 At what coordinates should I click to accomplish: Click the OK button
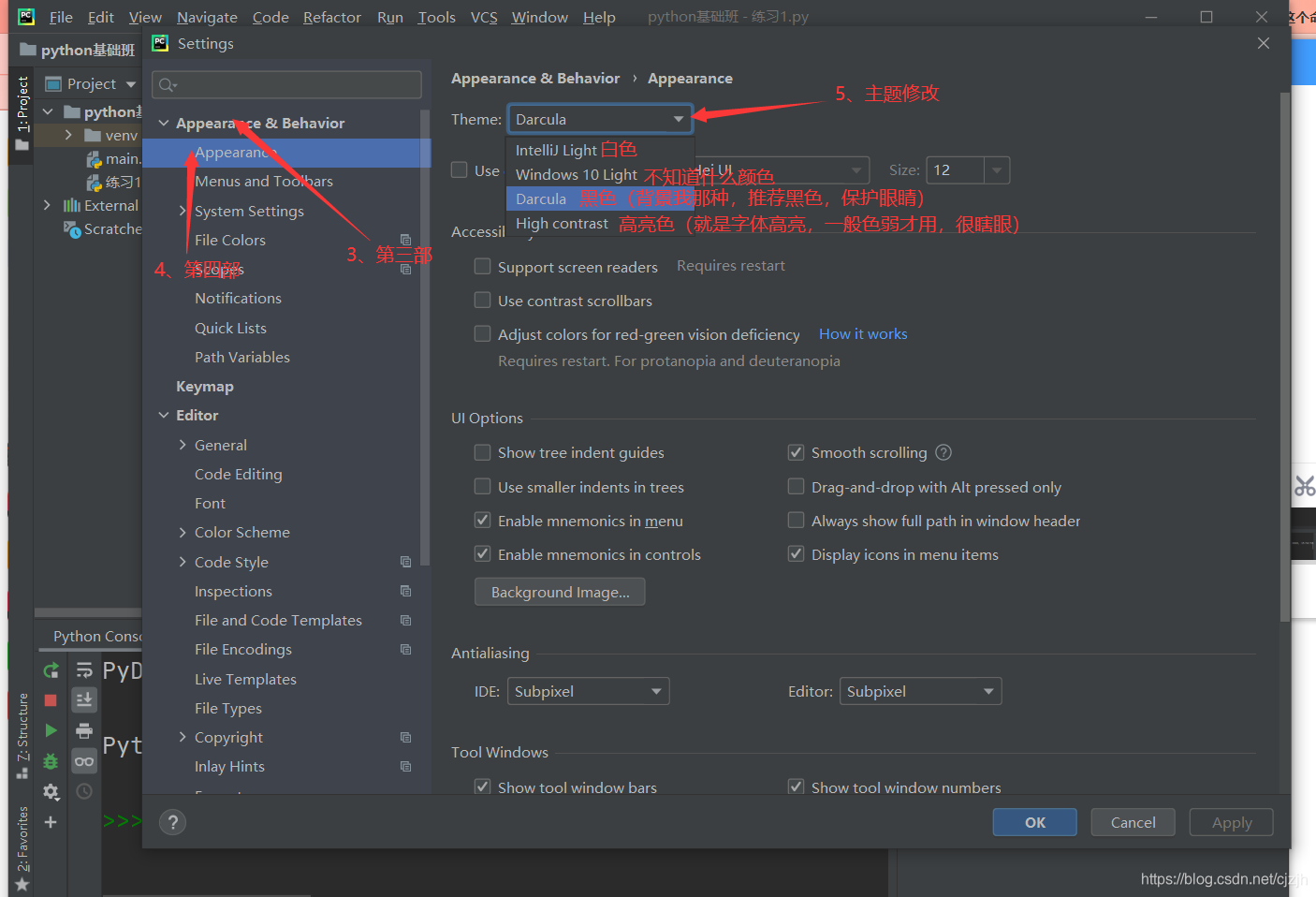click(1035, 822)
